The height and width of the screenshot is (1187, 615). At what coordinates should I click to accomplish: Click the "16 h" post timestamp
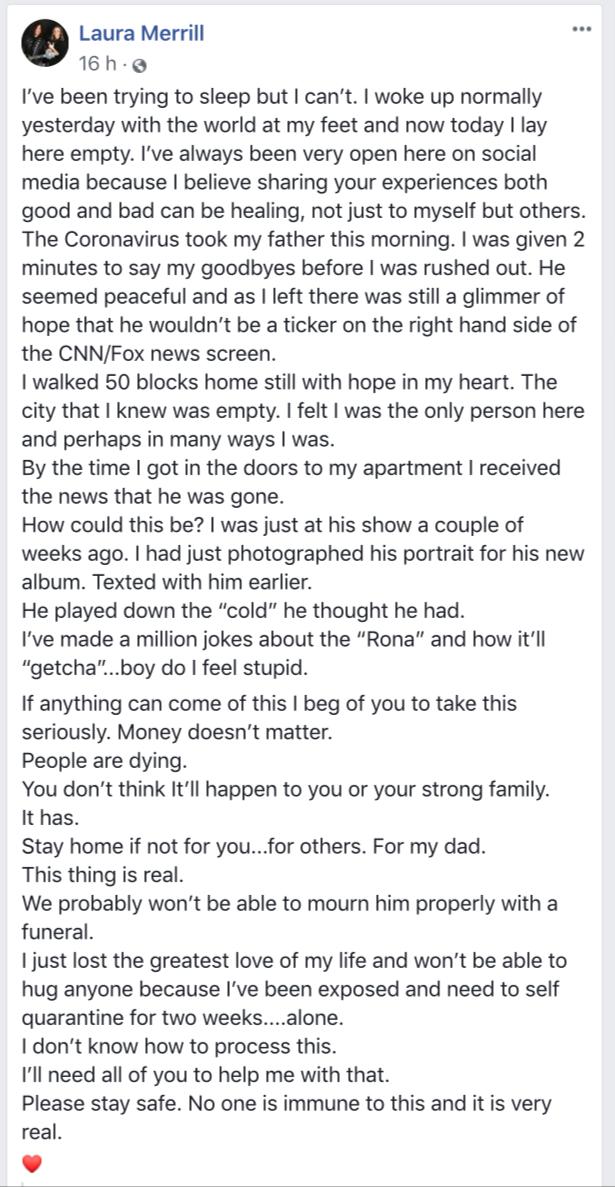(x=97, y=64)
